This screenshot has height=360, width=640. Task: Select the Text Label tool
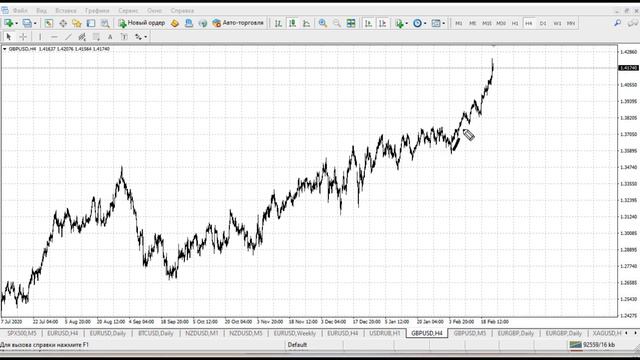(124, 37)
